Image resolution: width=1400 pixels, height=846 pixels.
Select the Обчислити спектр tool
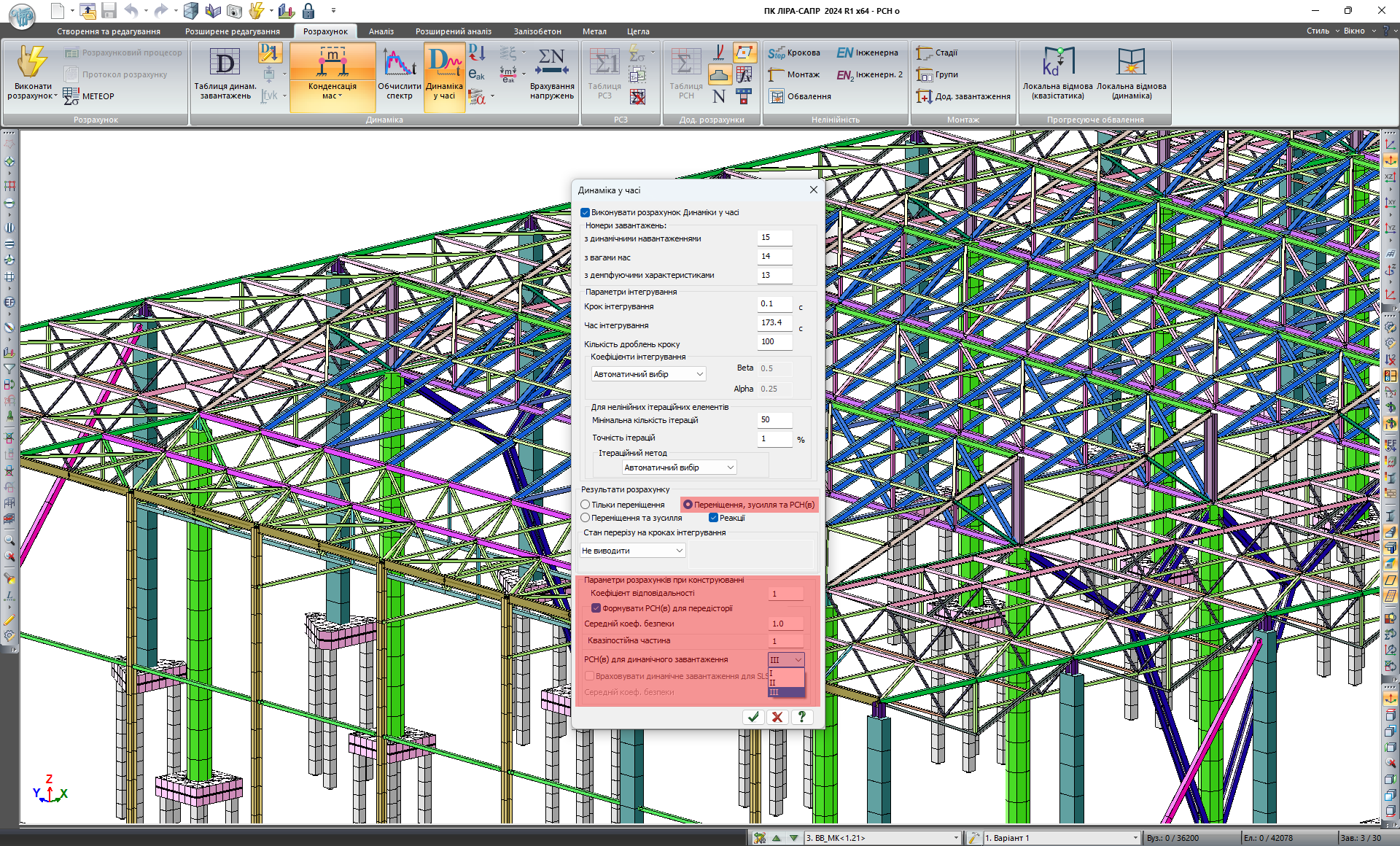(399, 63)
